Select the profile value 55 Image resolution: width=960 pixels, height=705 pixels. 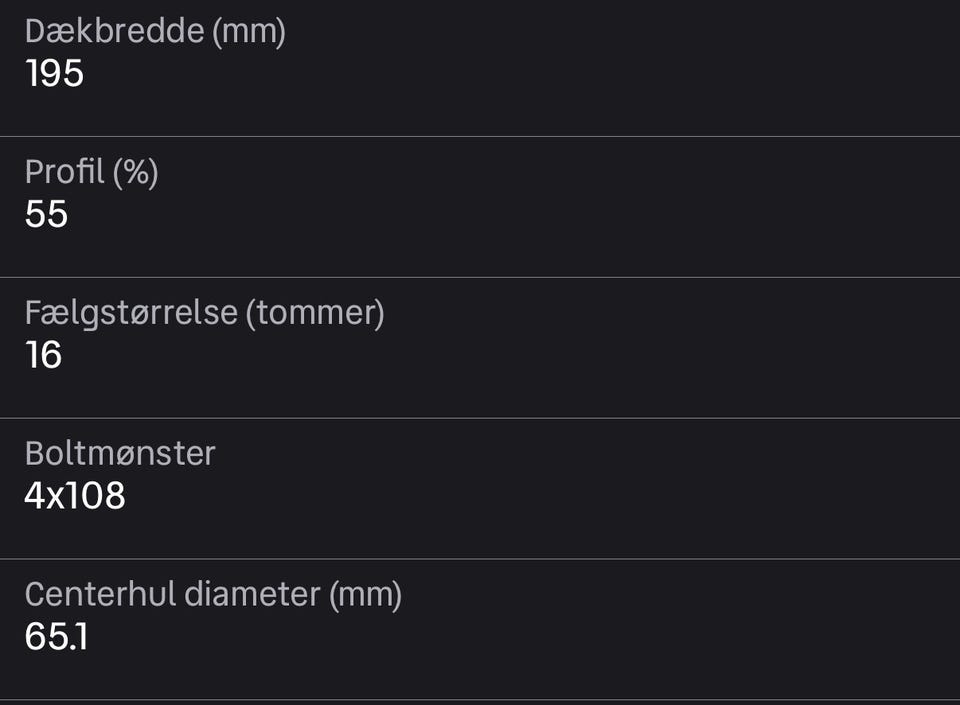pos(46,215)
